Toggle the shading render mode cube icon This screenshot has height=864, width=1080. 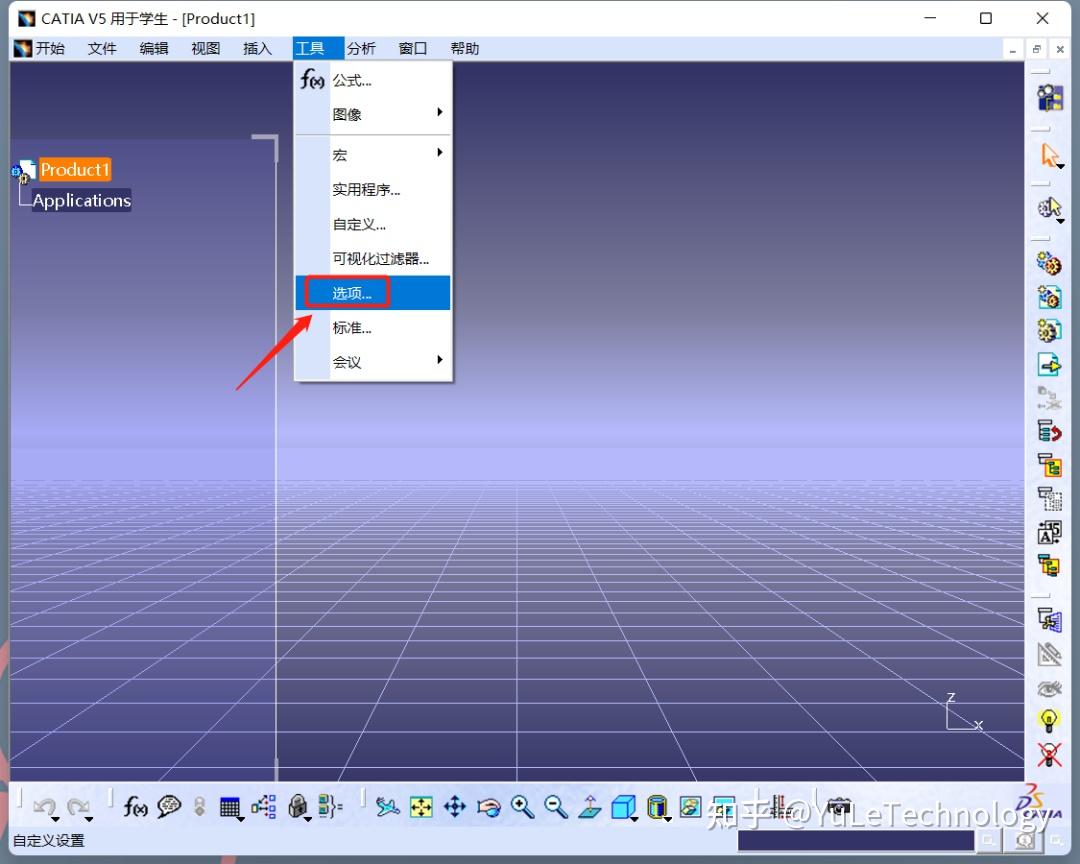pyautogui.click(x=659, y=807)
